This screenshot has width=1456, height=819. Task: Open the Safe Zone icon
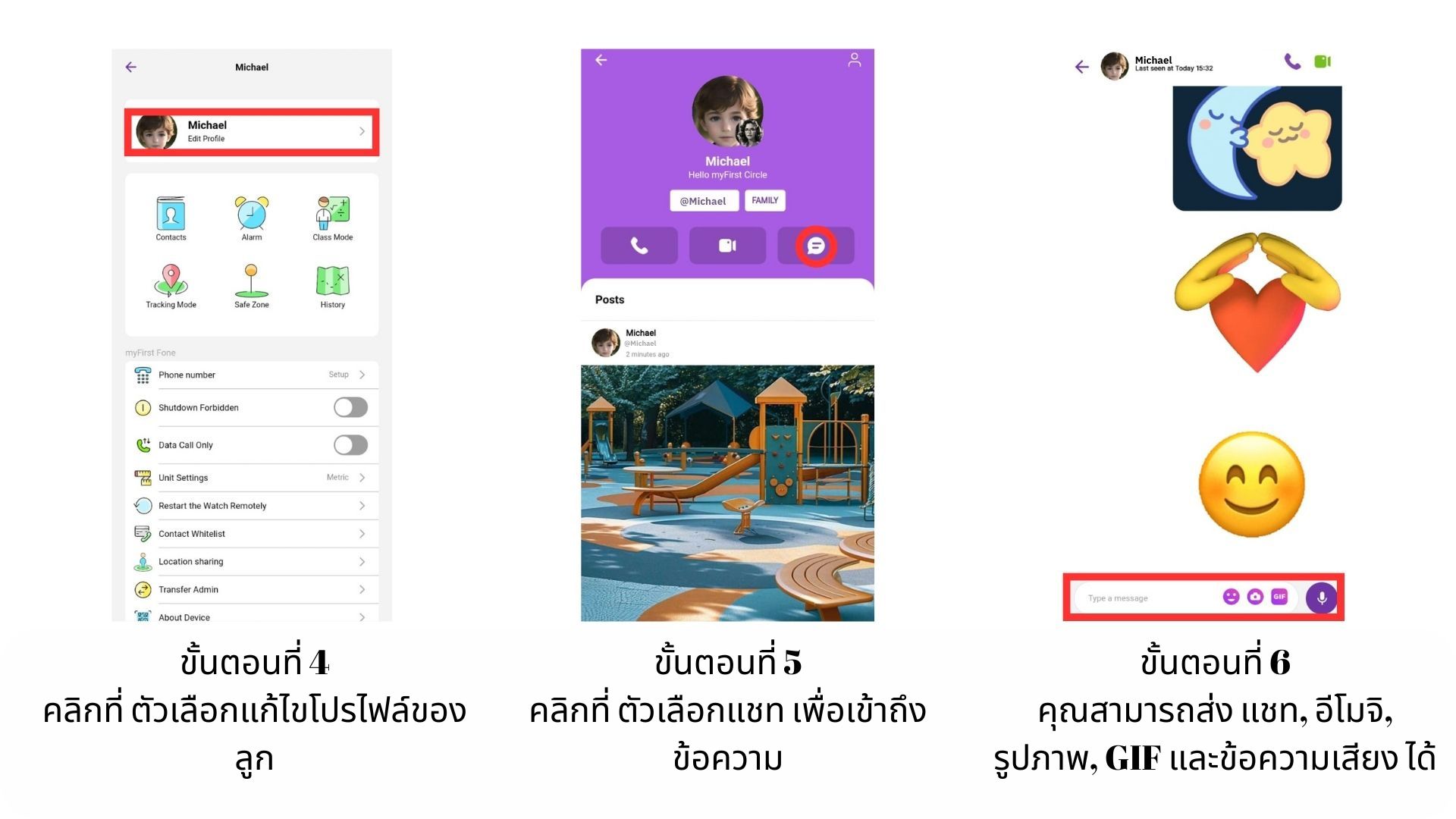coord(252,281)
